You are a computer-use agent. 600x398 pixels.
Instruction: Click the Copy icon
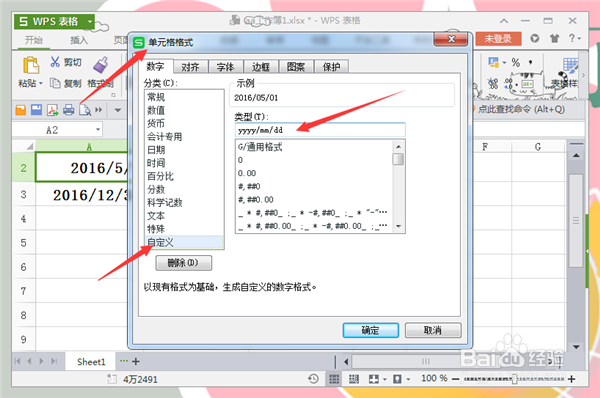pos(55,83)
